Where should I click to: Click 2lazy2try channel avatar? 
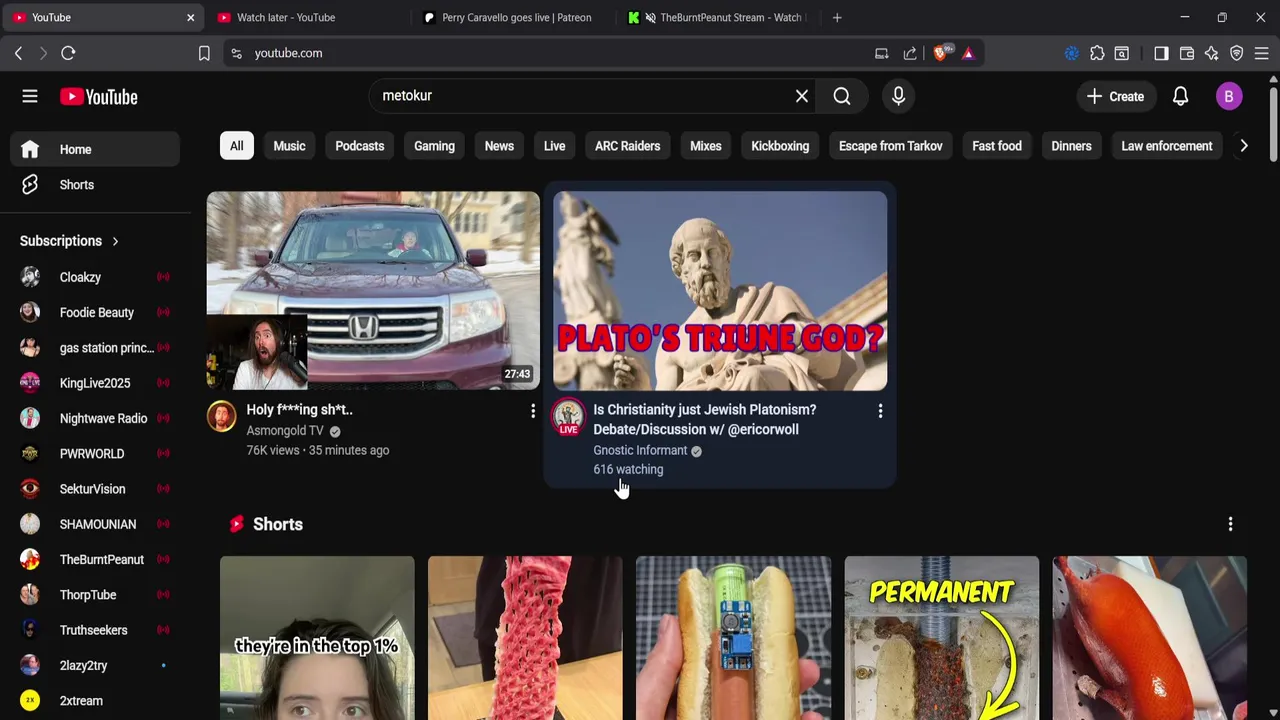(x=30, y=666)
